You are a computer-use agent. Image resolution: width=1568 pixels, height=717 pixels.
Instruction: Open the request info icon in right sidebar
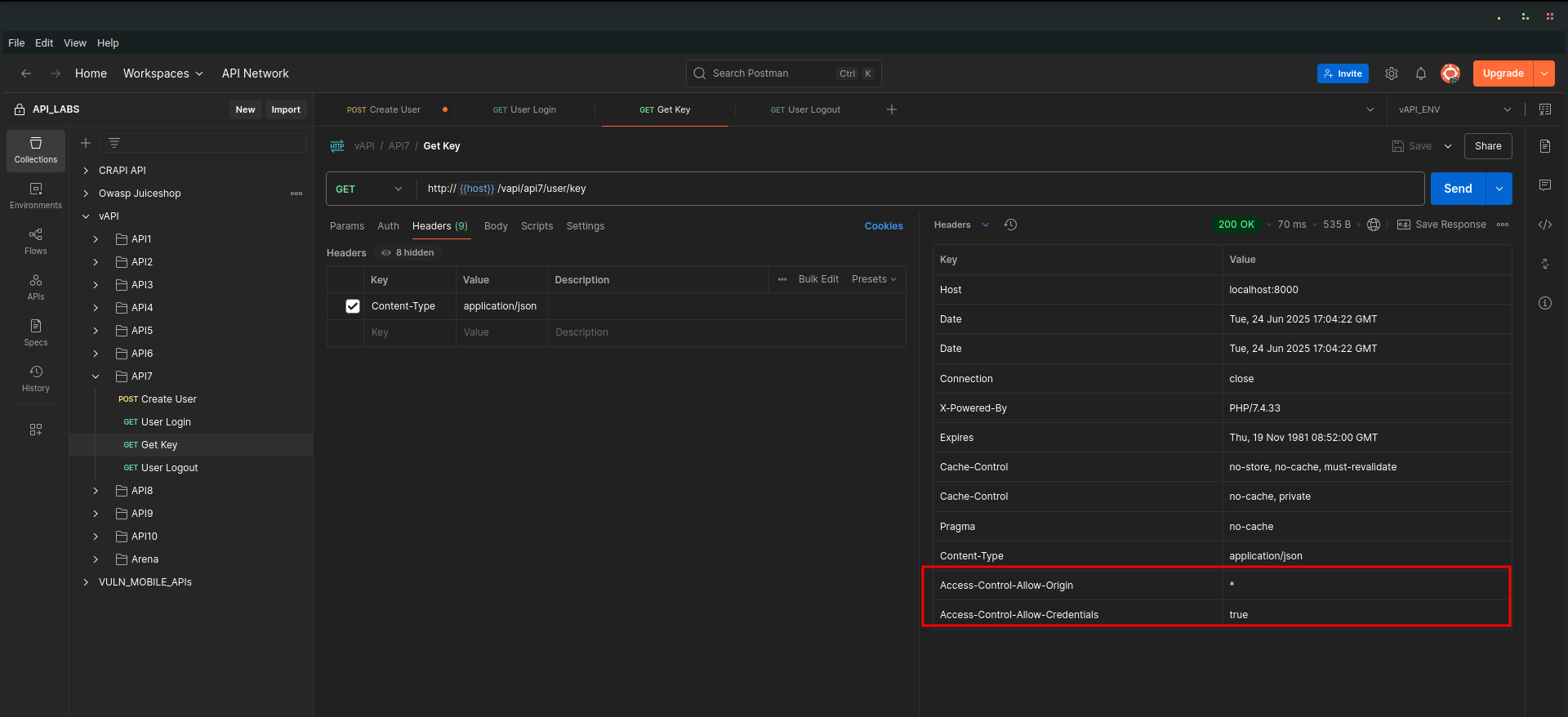pyautogui.click(x=1545, y=303)
